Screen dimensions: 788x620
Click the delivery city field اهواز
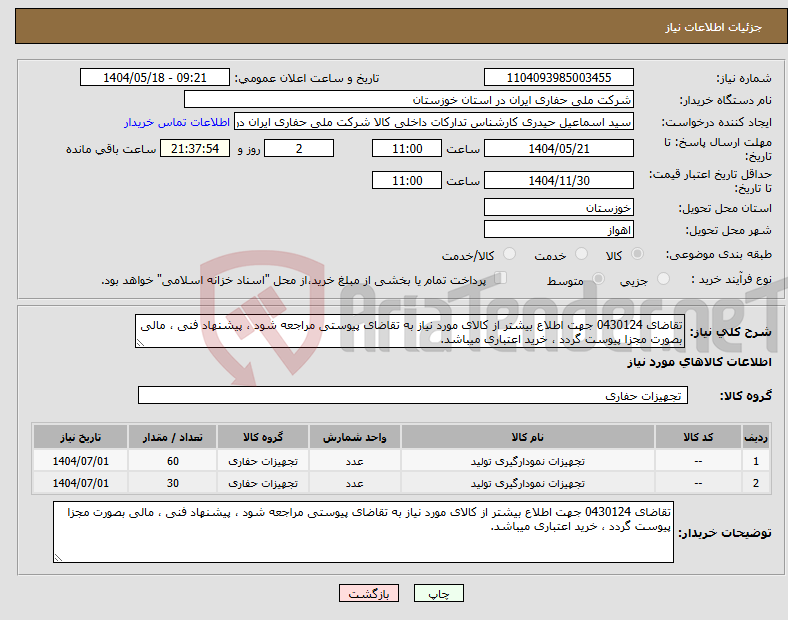[x=558, y=230]
